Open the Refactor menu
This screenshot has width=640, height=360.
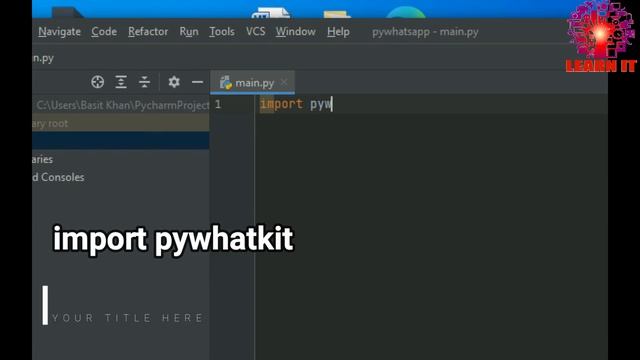click(148, 32)
